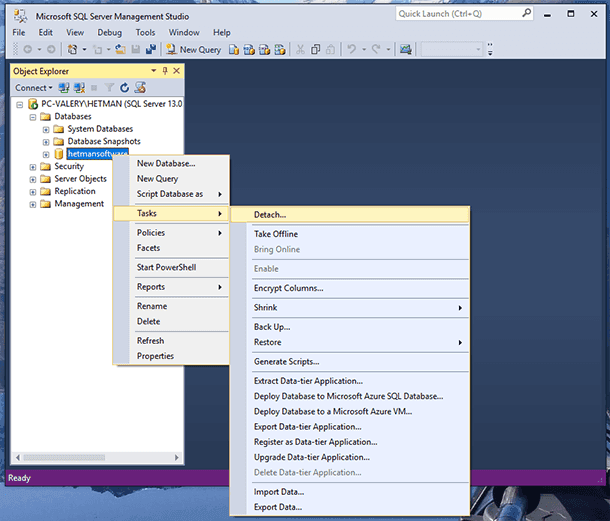Click the SSMS application icon in title bar
The height and width of the screenshot is (521, 610).
click(x=20, y=16)
